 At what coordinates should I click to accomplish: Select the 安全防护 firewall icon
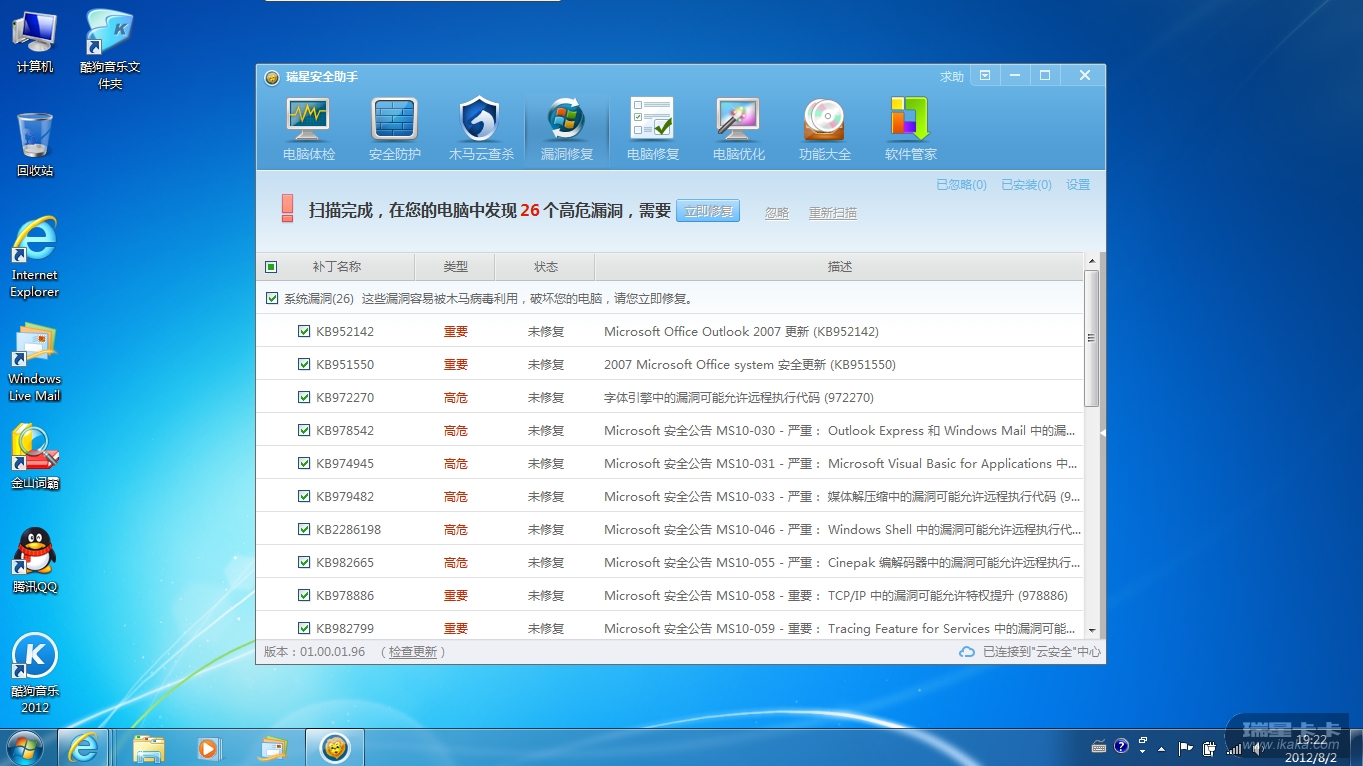point(394,128)
